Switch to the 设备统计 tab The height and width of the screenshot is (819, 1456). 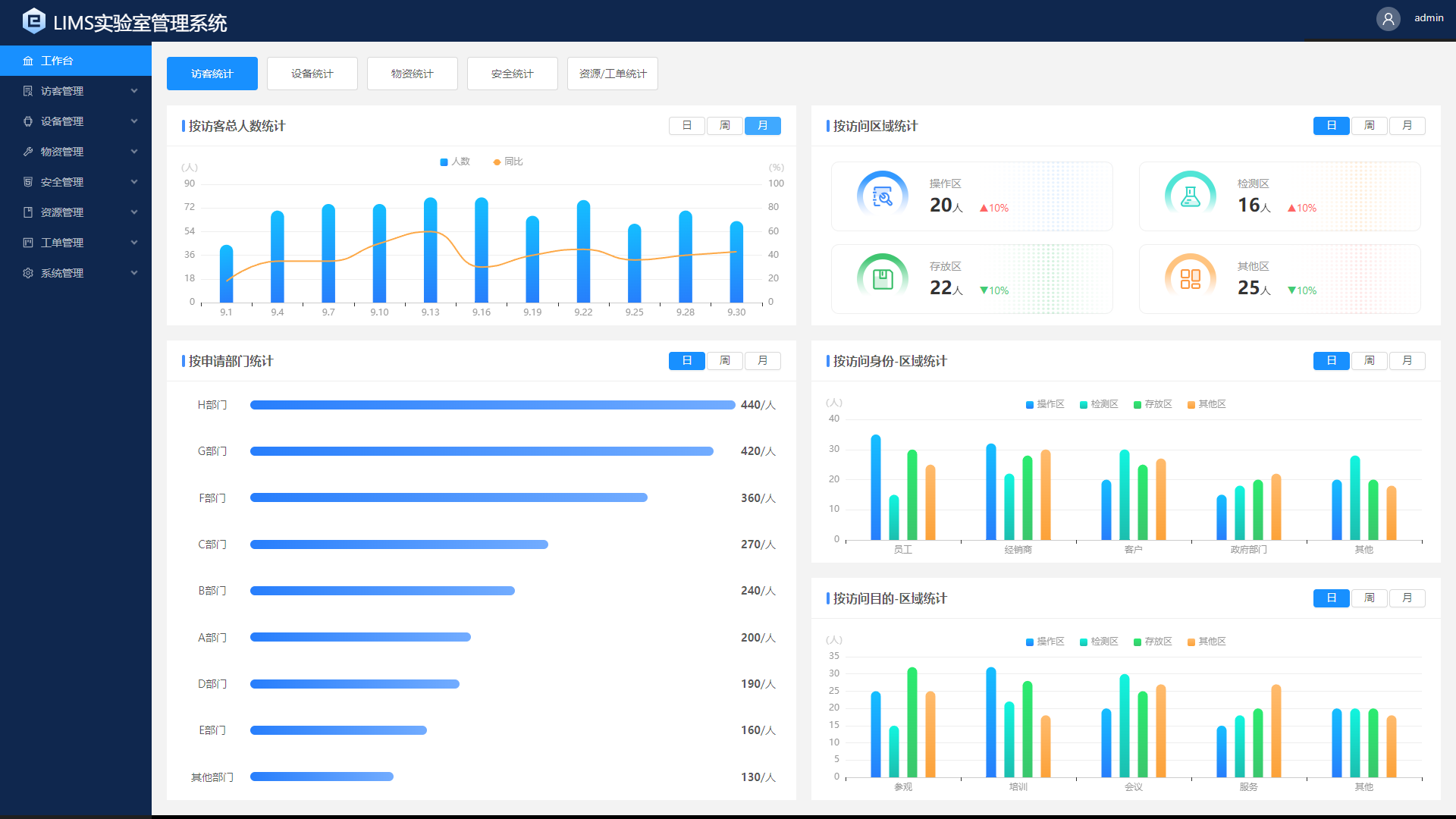(312, 74)
